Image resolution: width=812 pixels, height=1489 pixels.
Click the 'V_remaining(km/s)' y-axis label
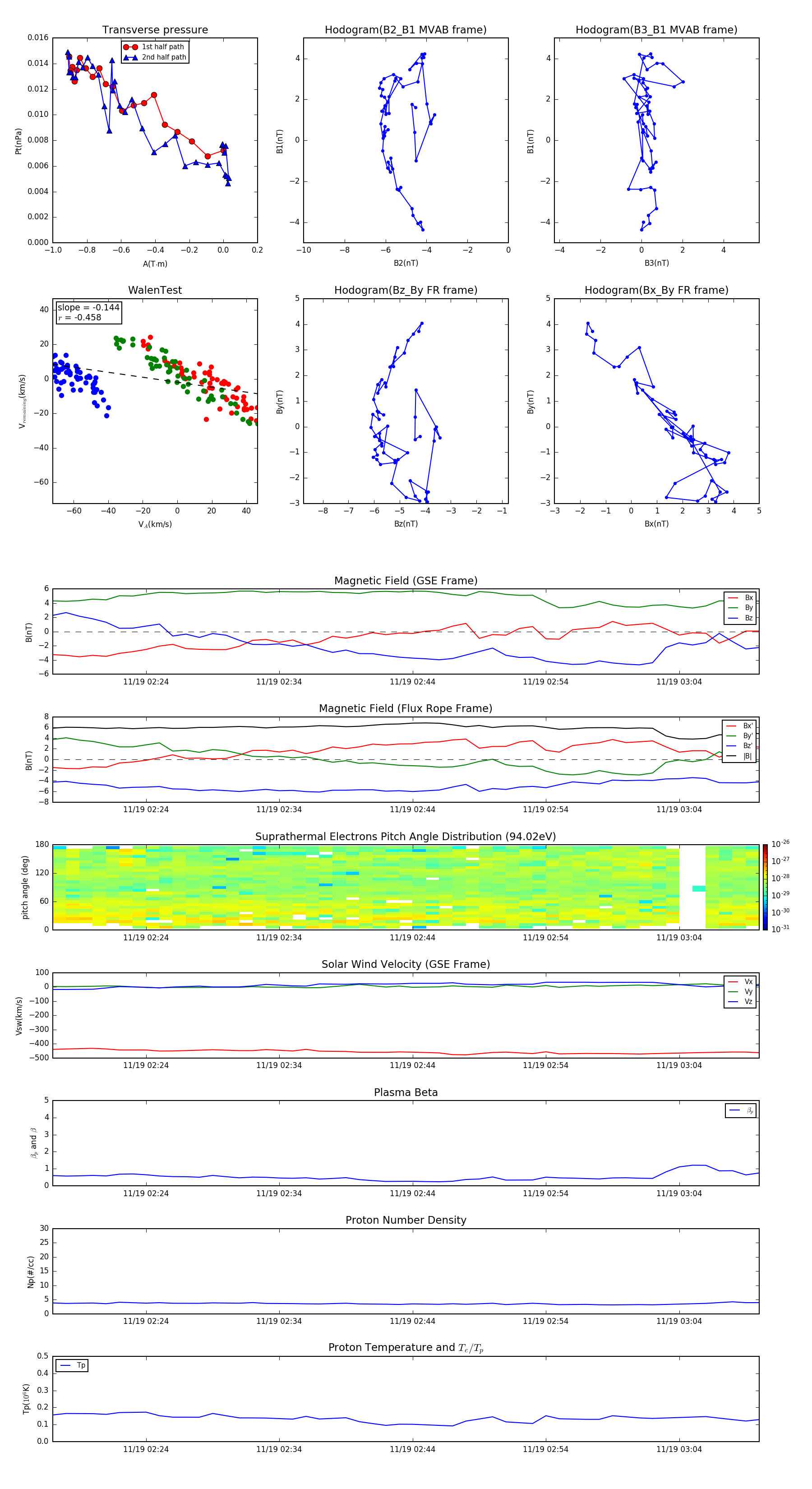coord(22,401)
